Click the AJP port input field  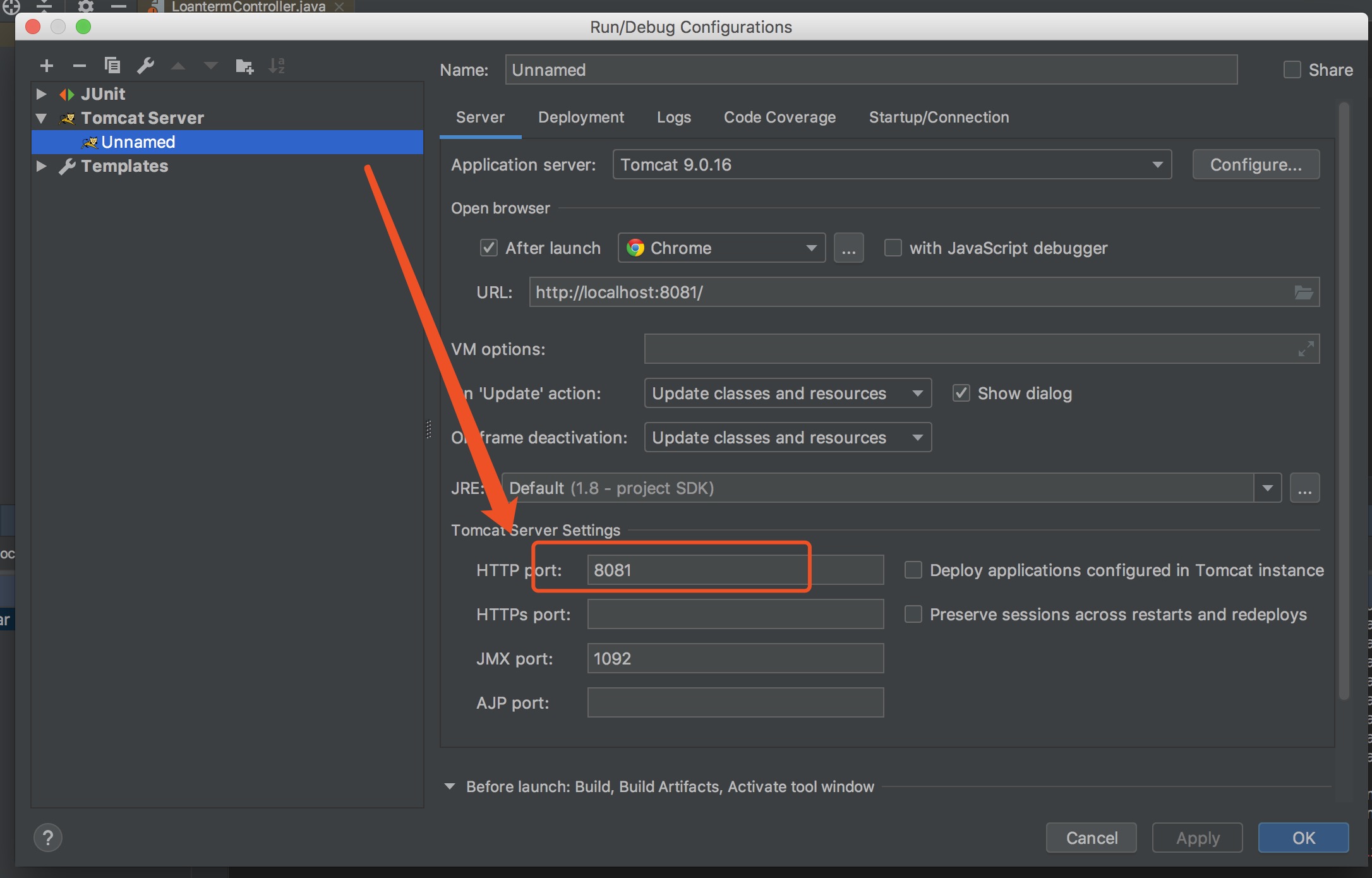[735, 702]
